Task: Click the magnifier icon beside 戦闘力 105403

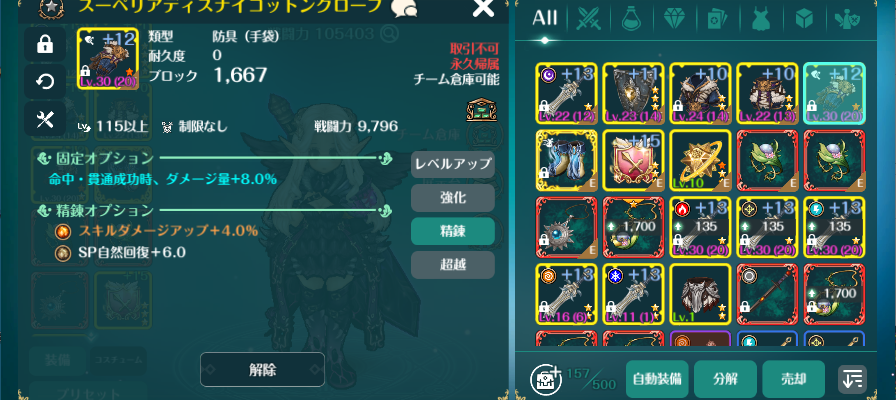Action: point(390,35)
